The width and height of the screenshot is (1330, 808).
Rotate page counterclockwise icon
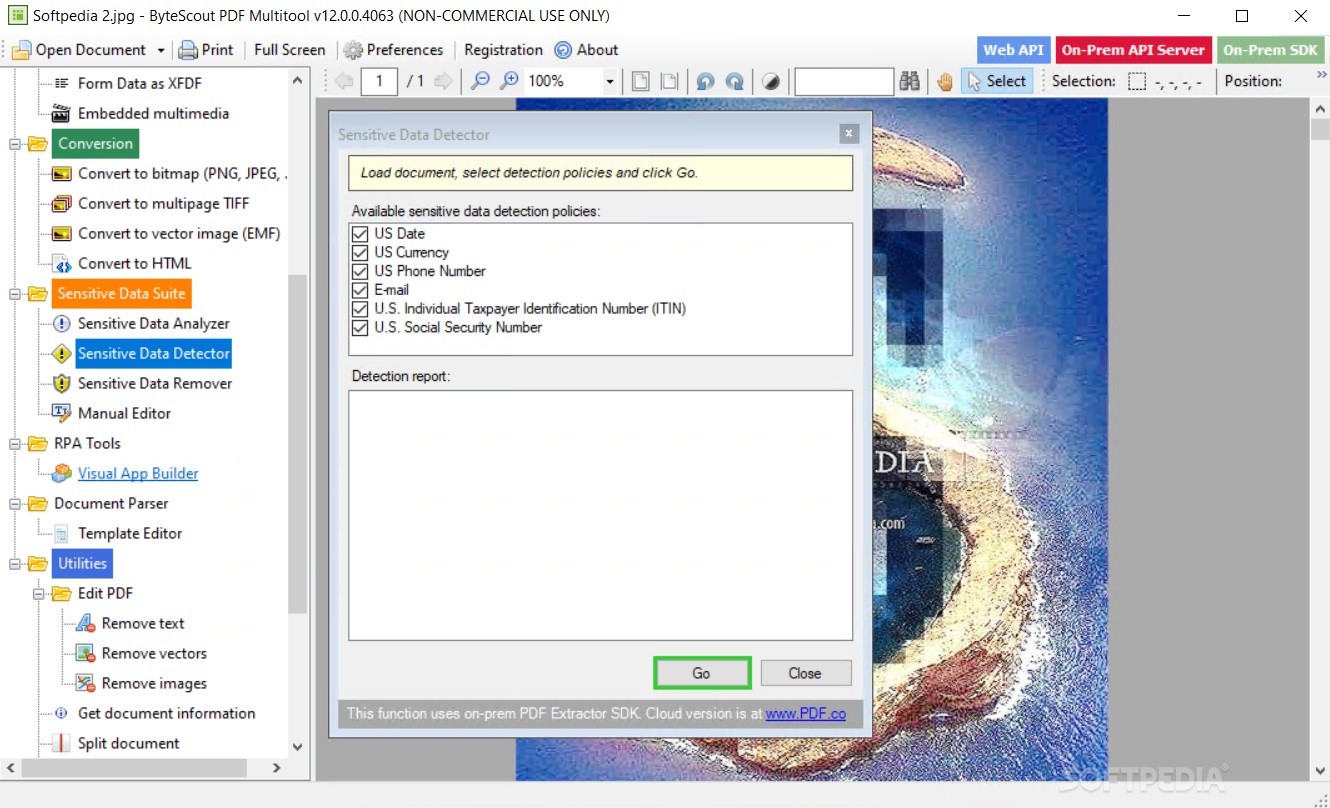point(705,81)
